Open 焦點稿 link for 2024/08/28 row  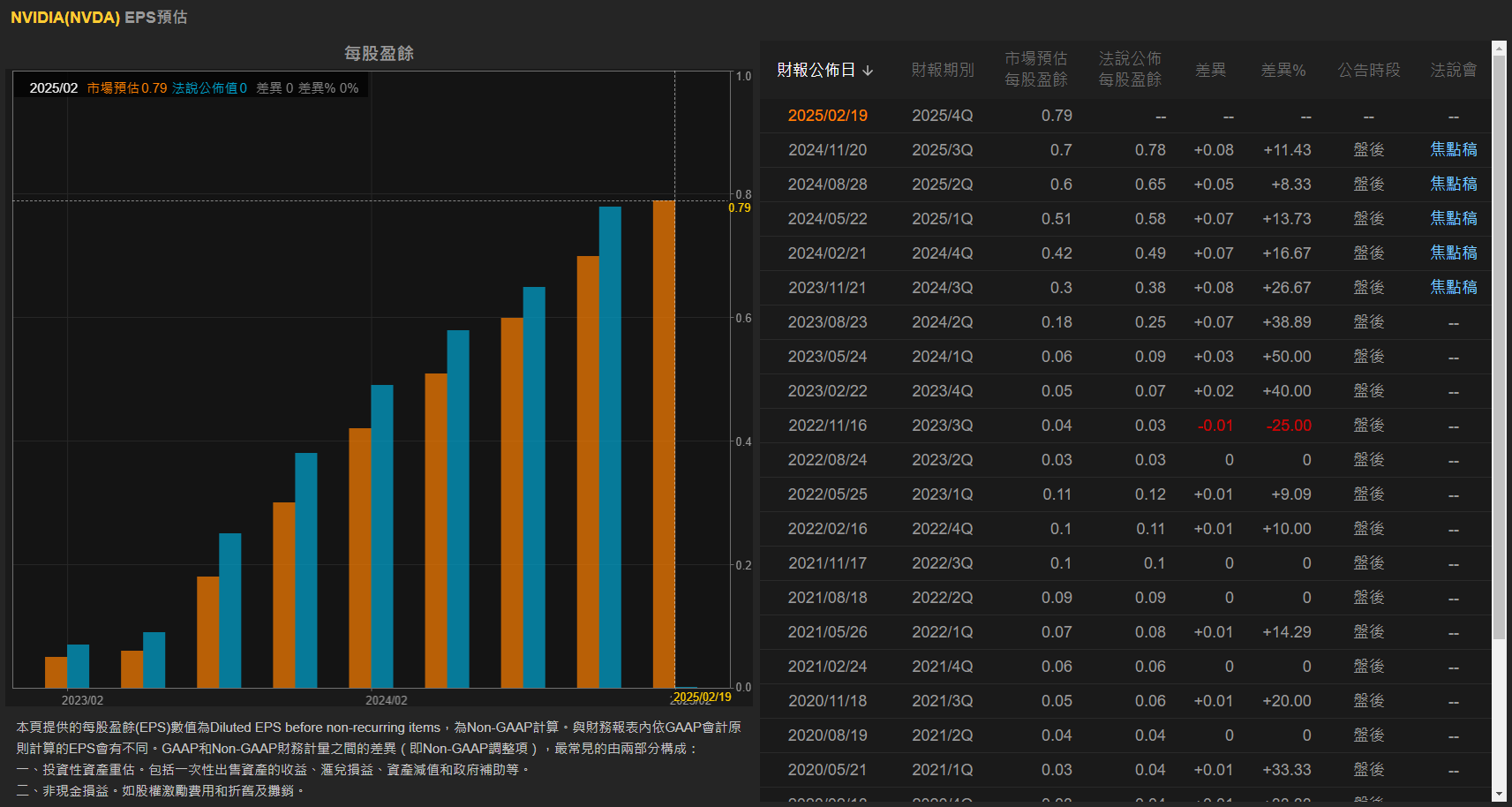point(1454,185)
